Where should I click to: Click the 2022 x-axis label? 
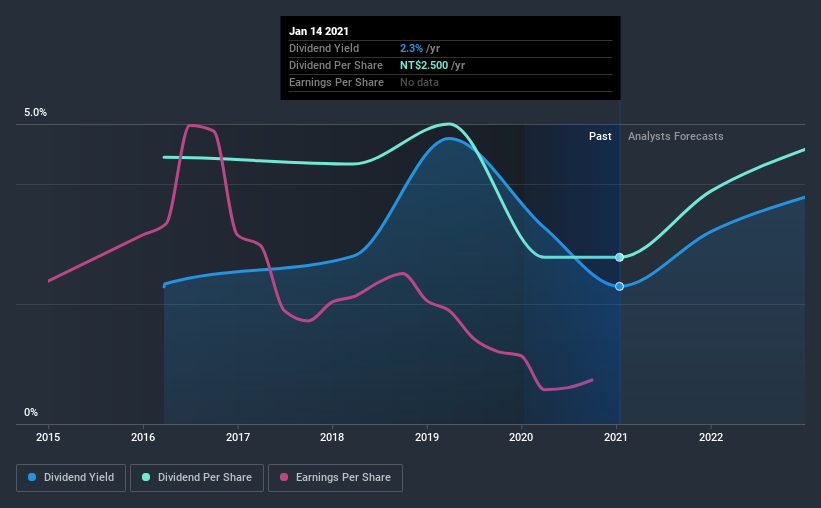tap(711, 437)
